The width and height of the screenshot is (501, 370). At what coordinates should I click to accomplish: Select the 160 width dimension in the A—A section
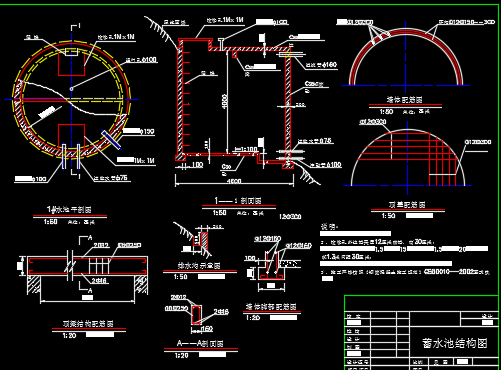click(x=207, y=329)
